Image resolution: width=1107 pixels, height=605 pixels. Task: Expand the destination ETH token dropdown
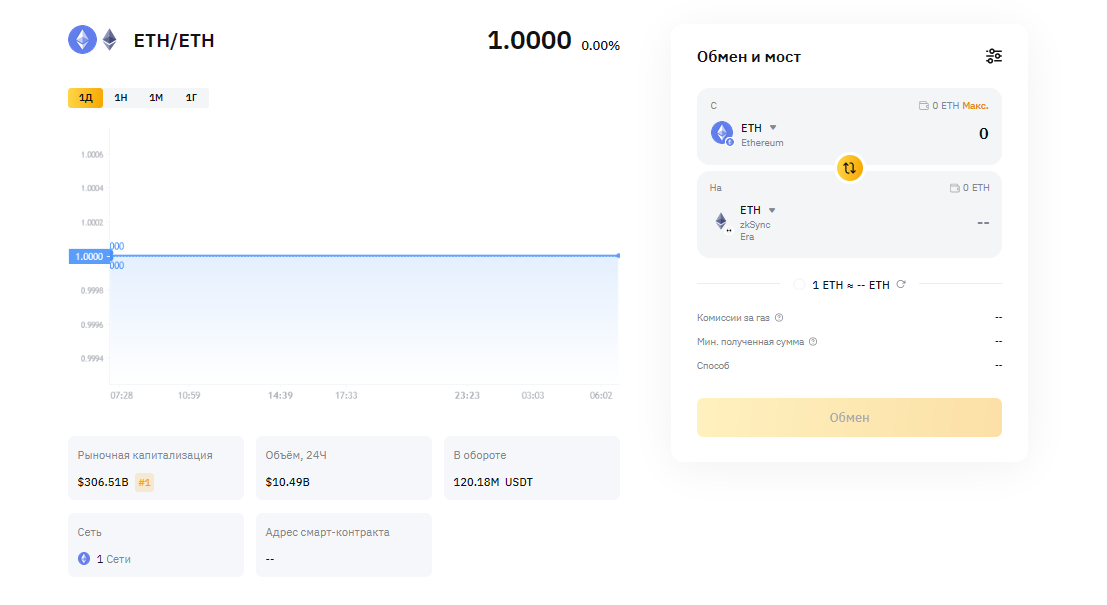coord(772,210)
